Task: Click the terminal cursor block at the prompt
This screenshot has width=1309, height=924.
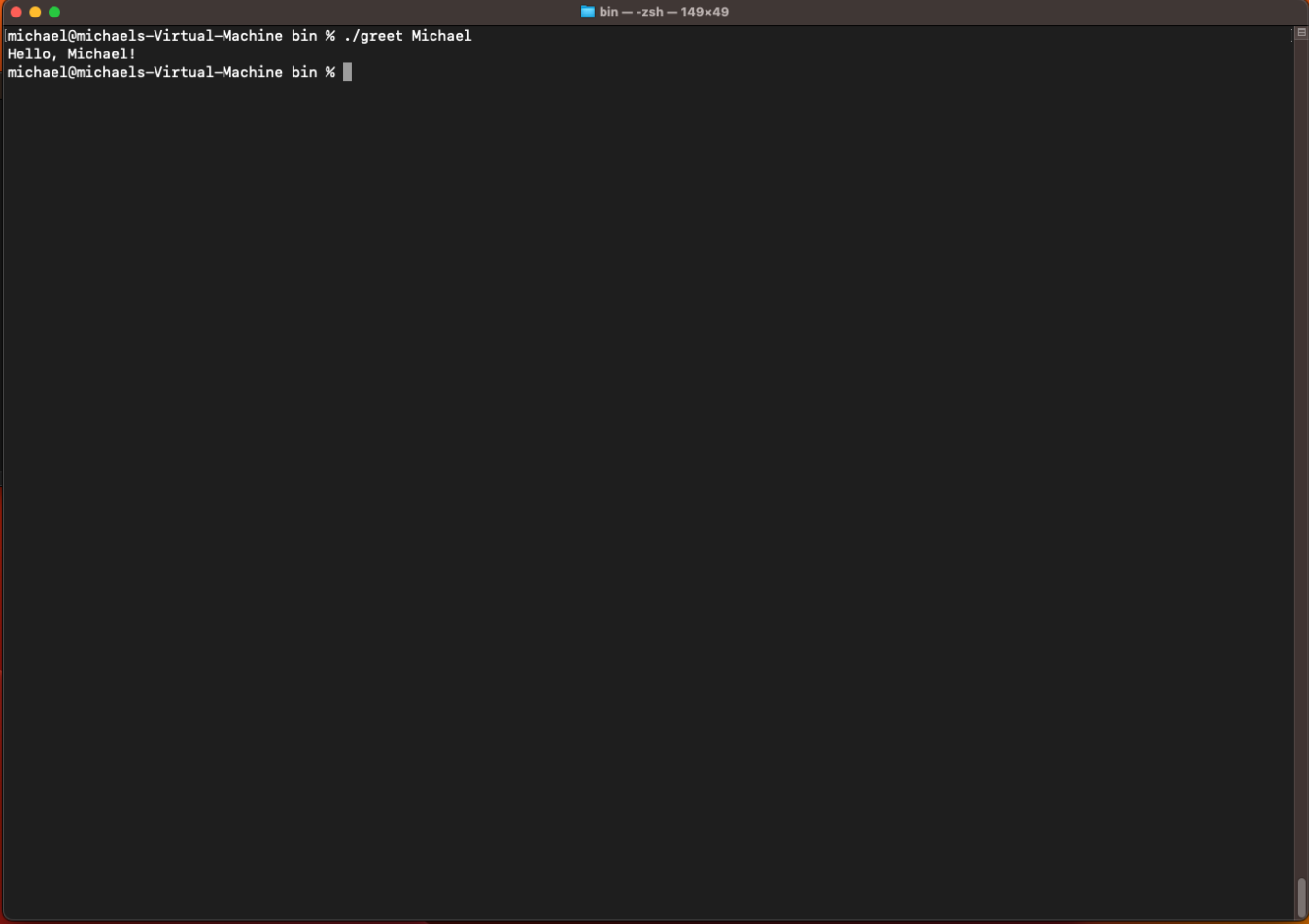Action: 347,72
